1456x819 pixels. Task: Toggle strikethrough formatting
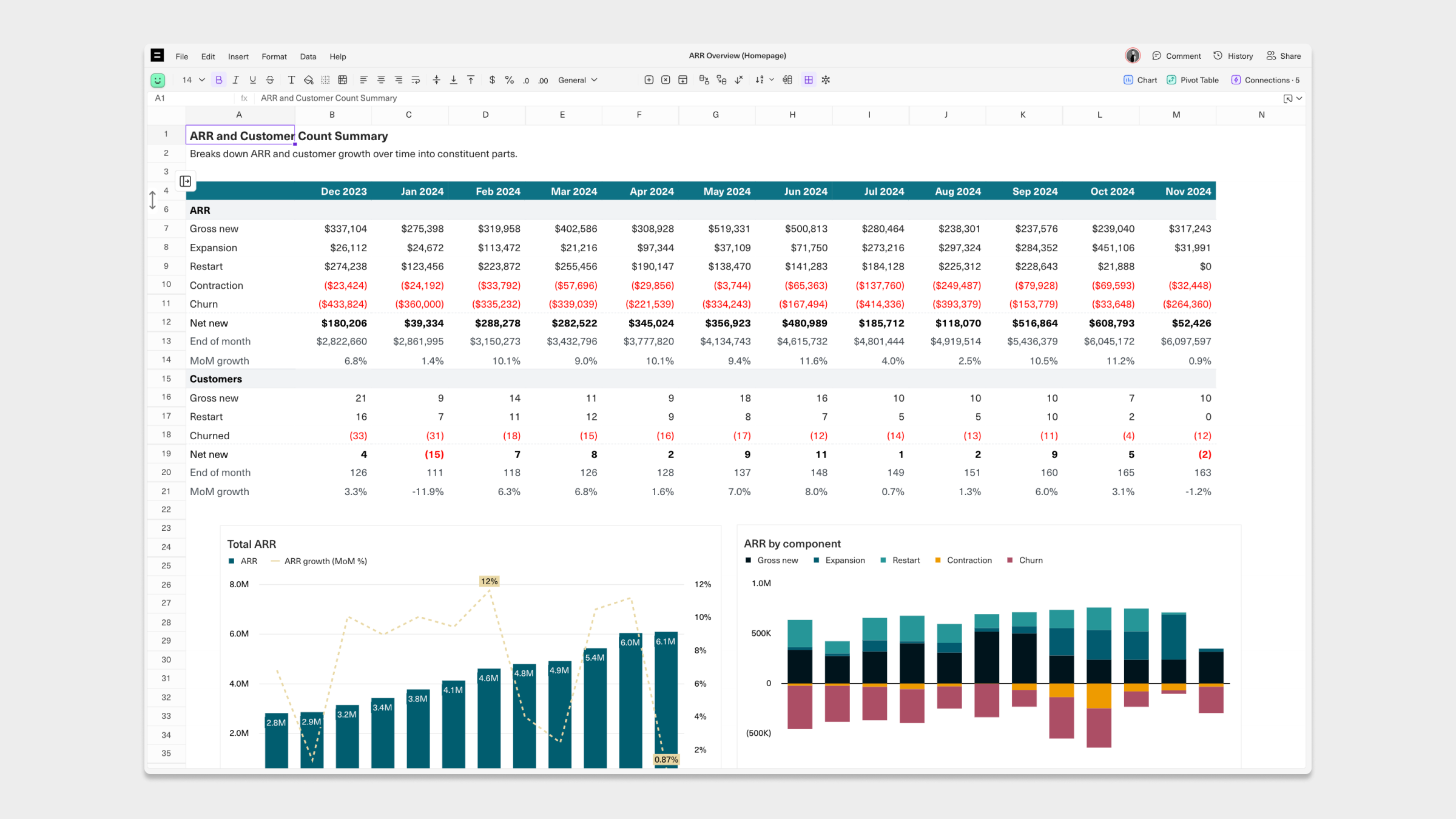270,80
